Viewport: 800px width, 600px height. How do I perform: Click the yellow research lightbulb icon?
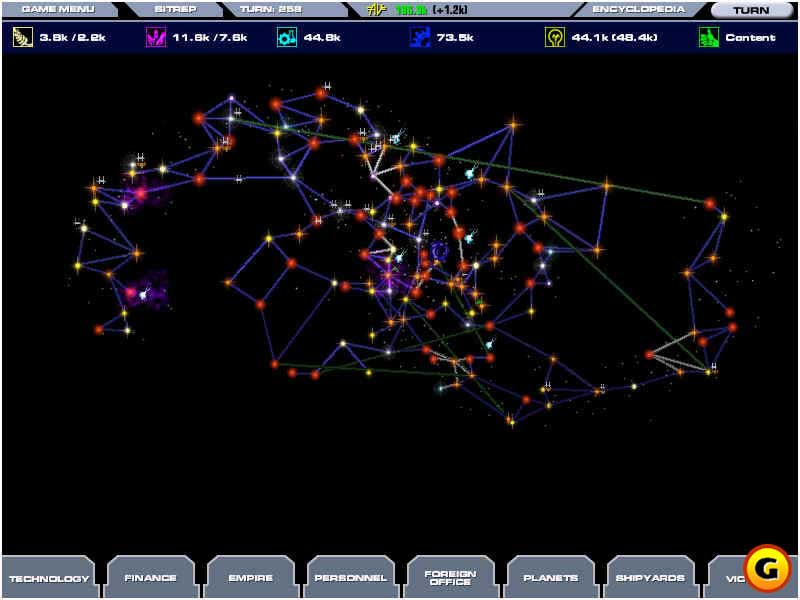[554, 38]
